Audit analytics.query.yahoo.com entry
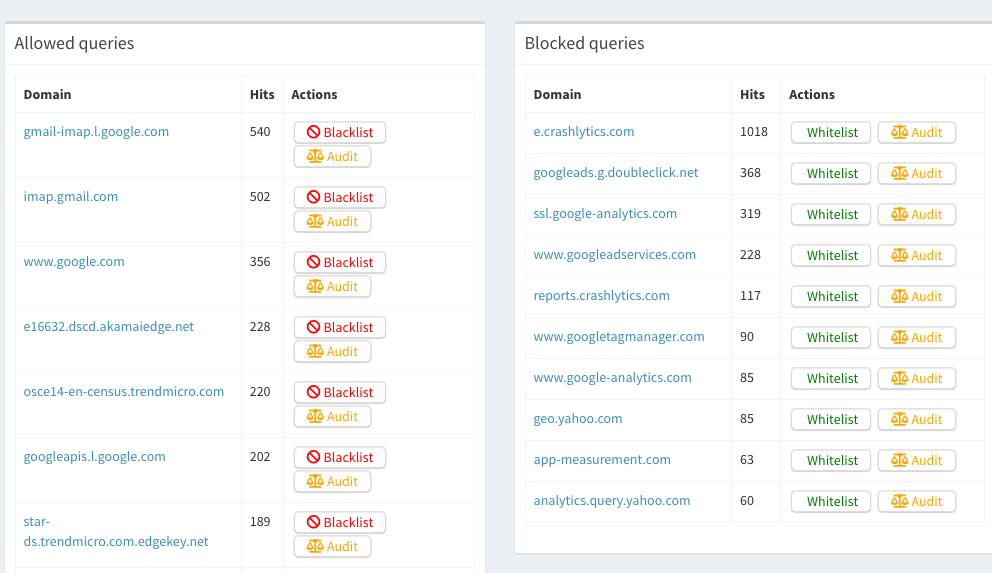 click(x=917, y=502)
